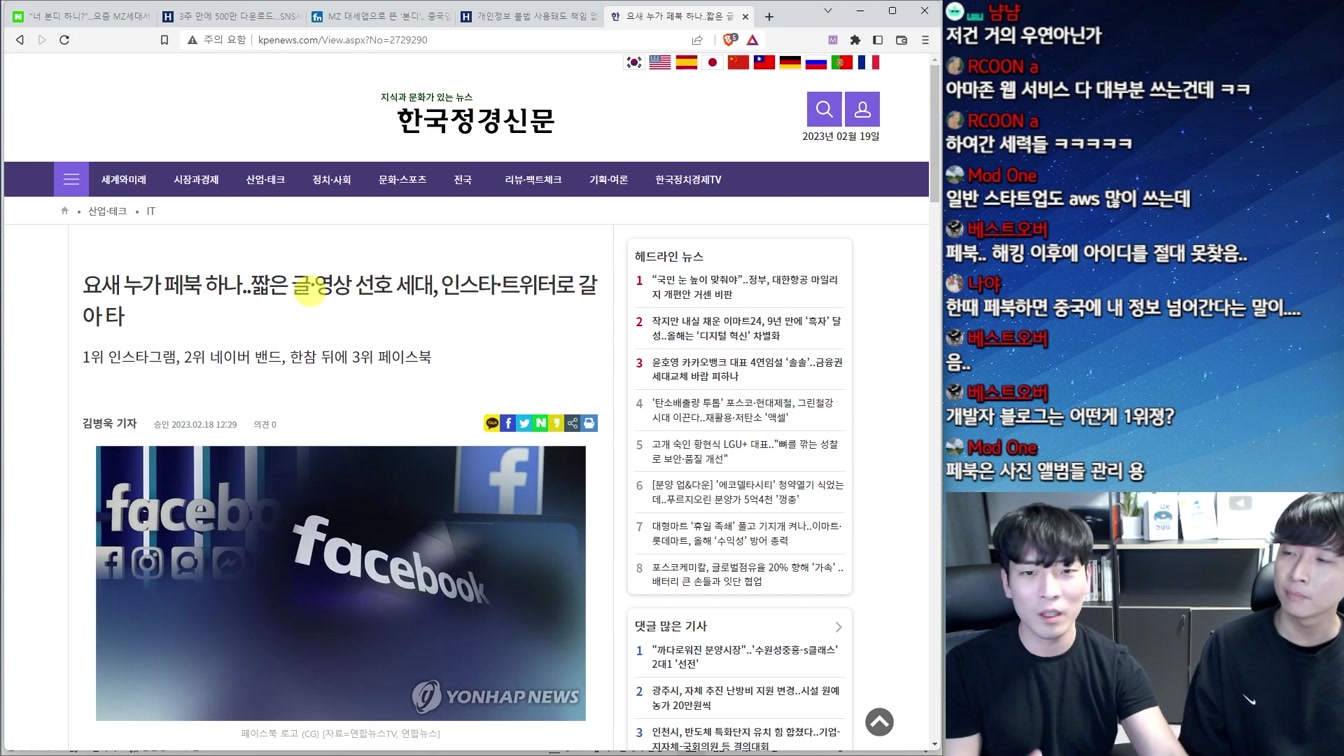The width and height of the screenshot is (1344, 756).
Task: Click the 산업·테크 breadcrumb link
Action: pos(107,211)
